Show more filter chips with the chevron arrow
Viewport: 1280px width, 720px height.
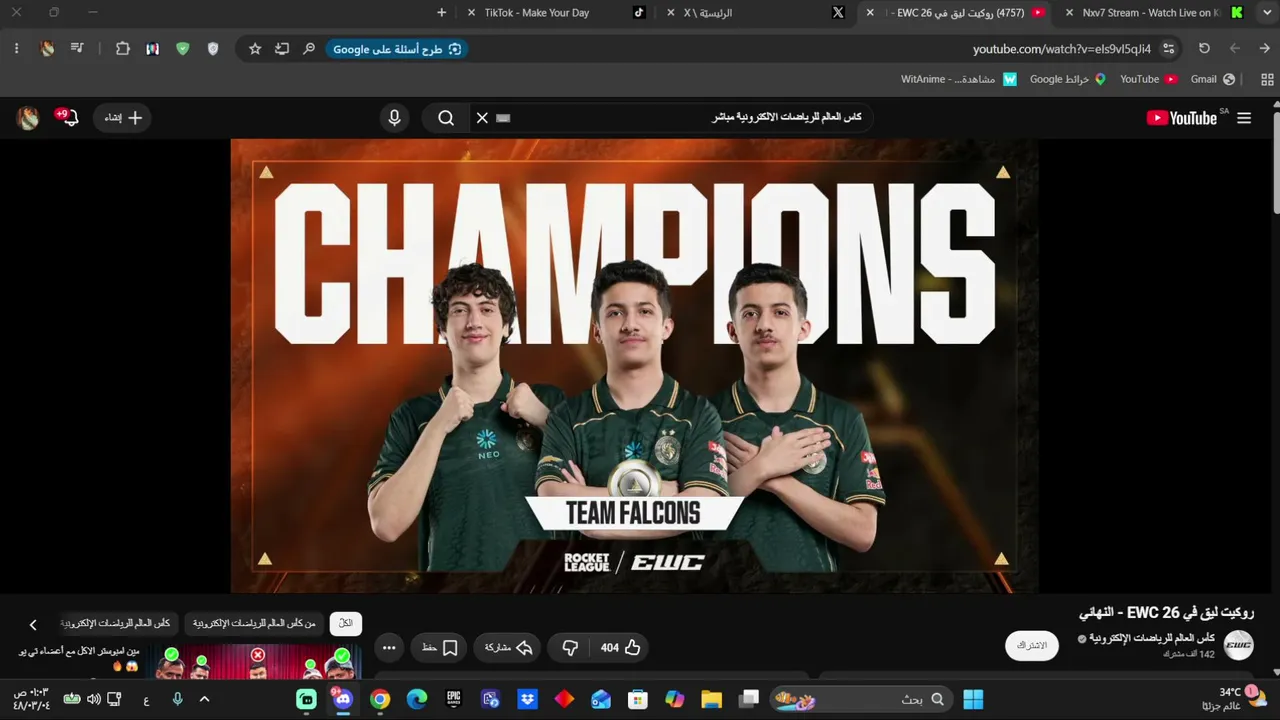tap(33, 624)
